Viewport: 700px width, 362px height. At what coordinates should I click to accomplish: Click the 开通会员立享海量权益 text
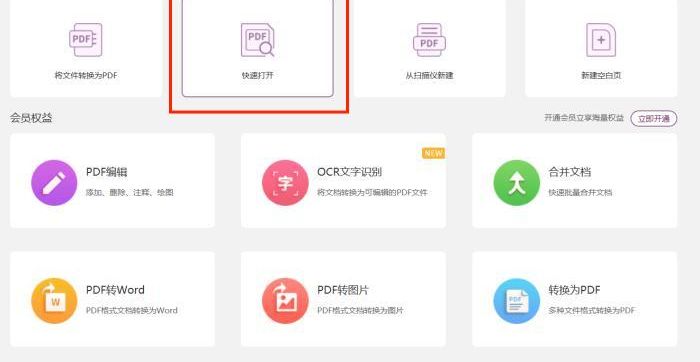pos(584,118)
